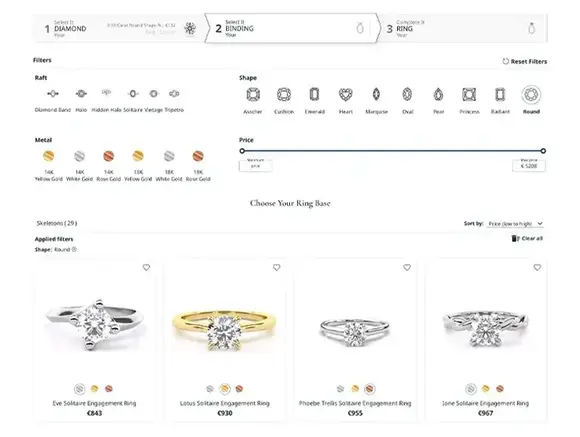Click Eve Solitaire Engagement Ring title
580x437 pixels.
point(94,403)
